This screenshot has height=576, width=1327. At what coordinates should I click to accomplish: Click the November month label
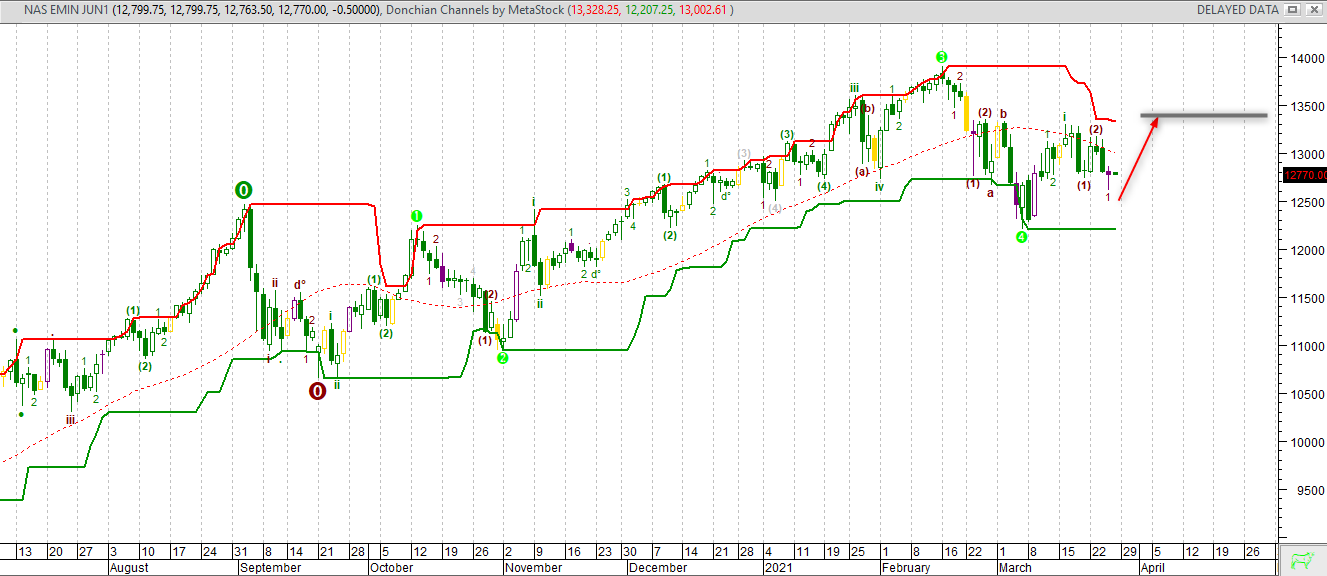pyautogui.click(x=536, y=567)
